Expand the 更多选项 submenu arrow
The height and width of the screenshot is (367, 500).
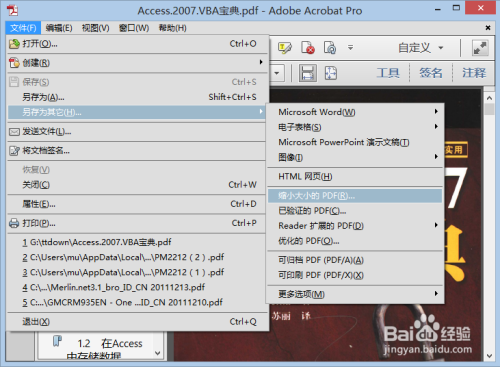tap(436, 293)
